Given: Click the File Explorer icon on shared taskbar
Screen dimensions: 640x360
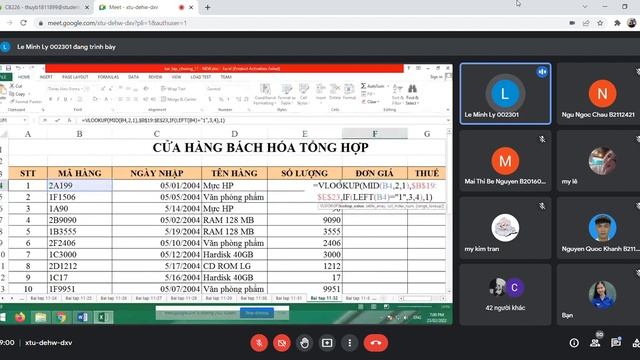Looking at the screenshot, I should click(x=40, y=317).
